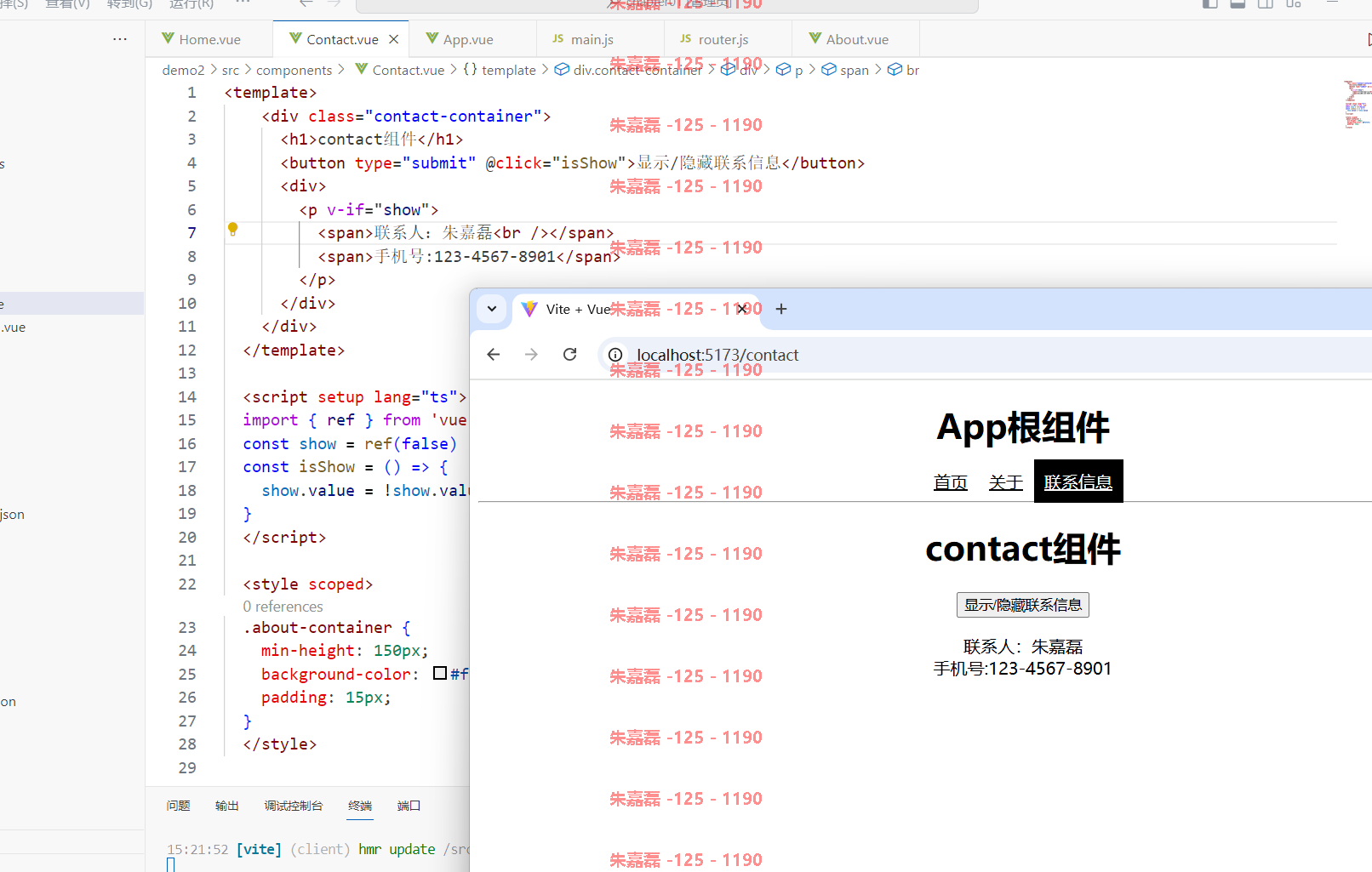Image resolution: width=1372 pixels, height=872 pixels.
Task: Click the 联系人：朱嘉磊 text in page
Action: tap(1023, 647)
